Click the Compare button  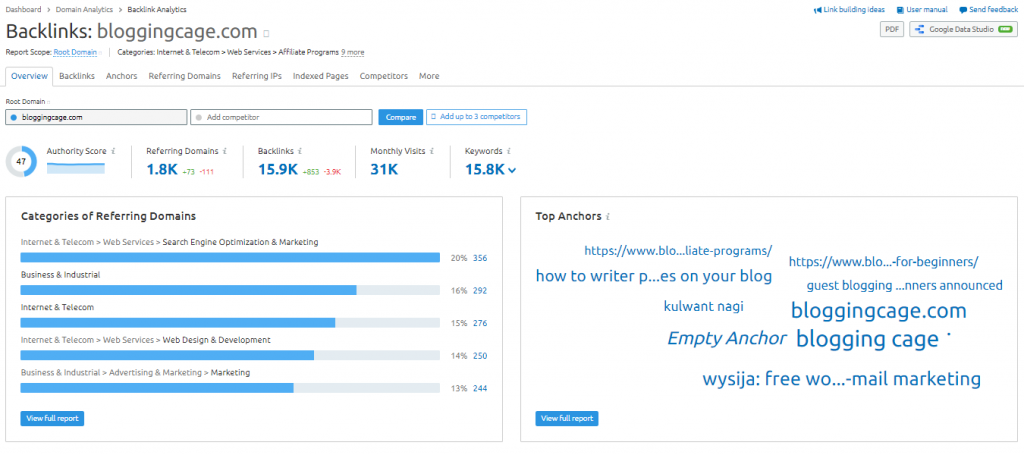(x=401, y=118)
